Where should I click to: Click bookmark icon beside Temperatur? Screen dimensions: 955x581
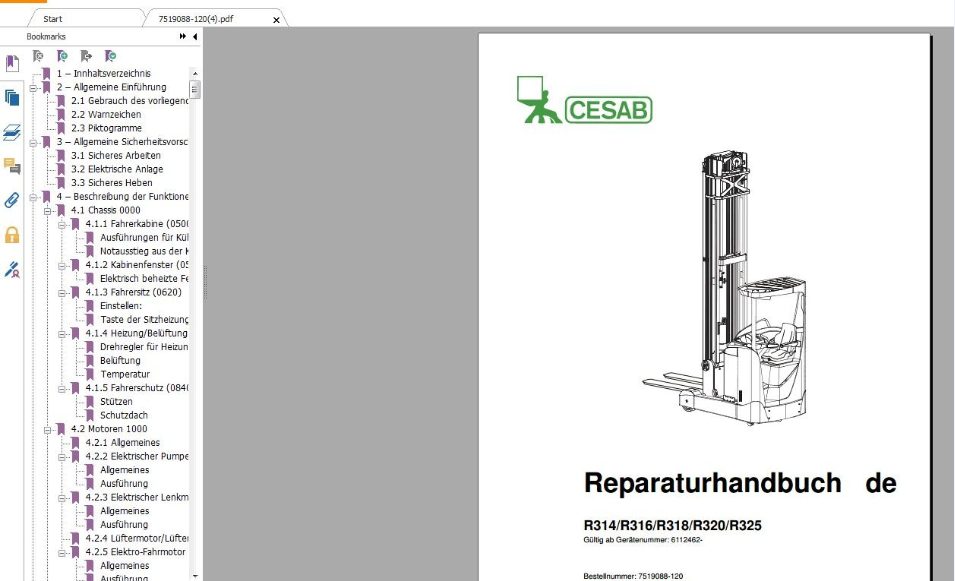(90, 375)
